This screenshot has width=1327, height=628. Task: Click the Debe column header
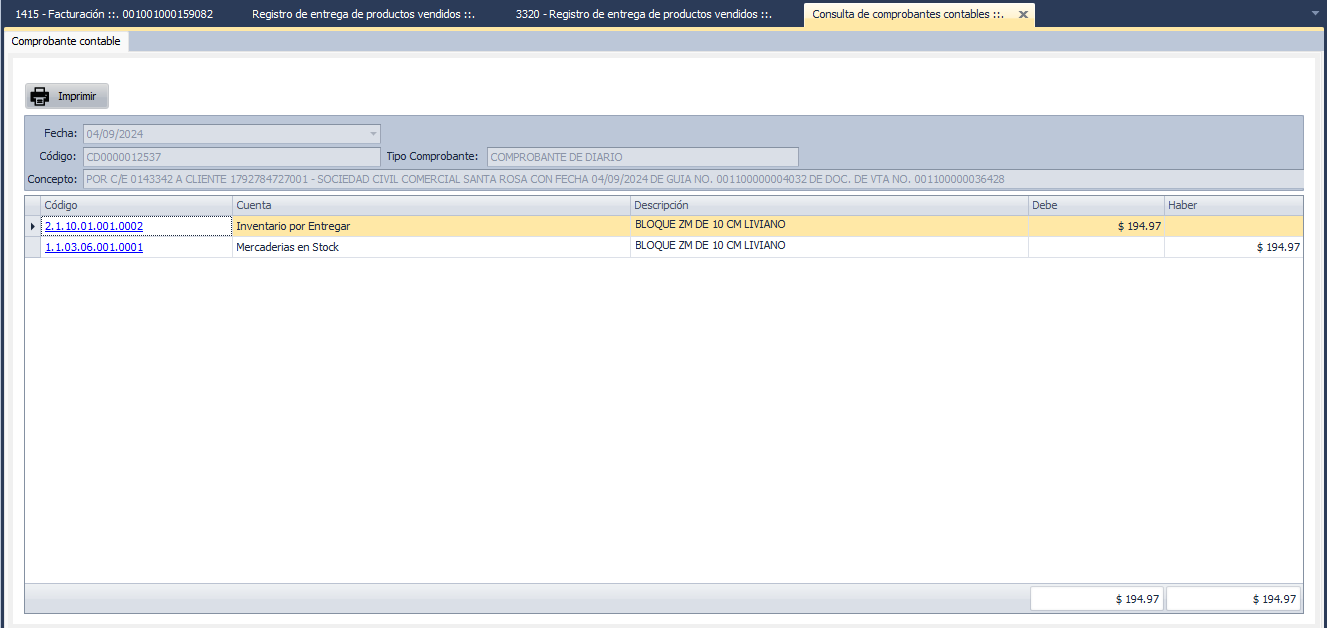coord(1095,205)
